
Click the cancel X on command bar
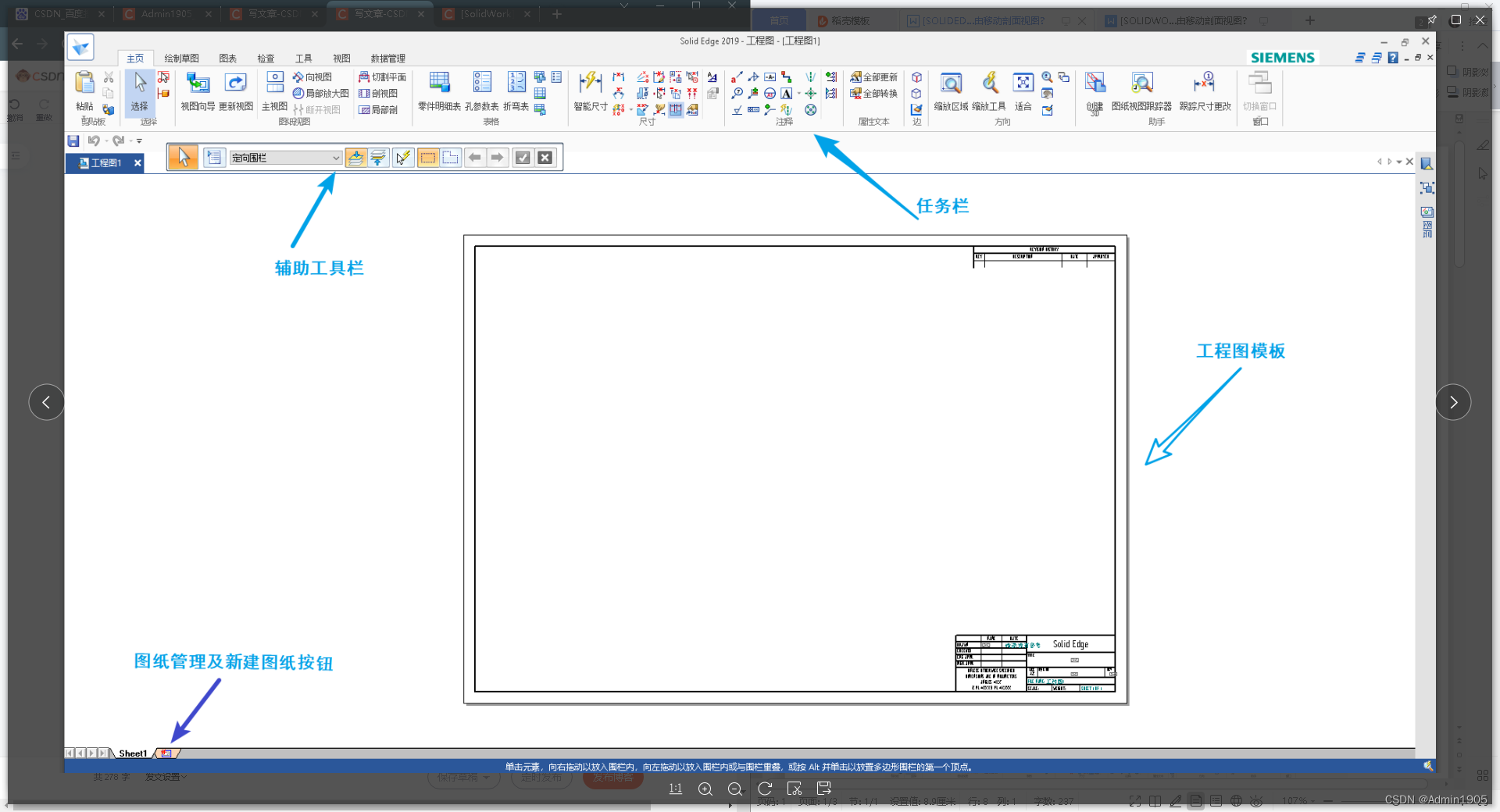click(545, 158)
